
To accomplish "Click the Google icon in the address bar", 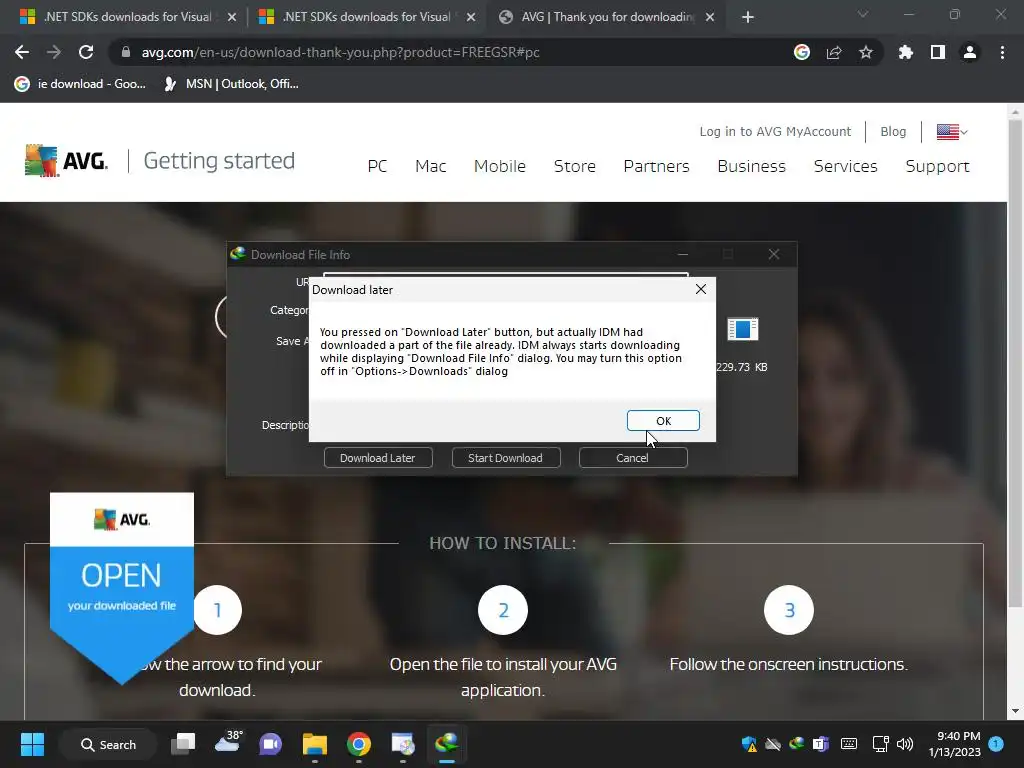I will coord(802,52).
